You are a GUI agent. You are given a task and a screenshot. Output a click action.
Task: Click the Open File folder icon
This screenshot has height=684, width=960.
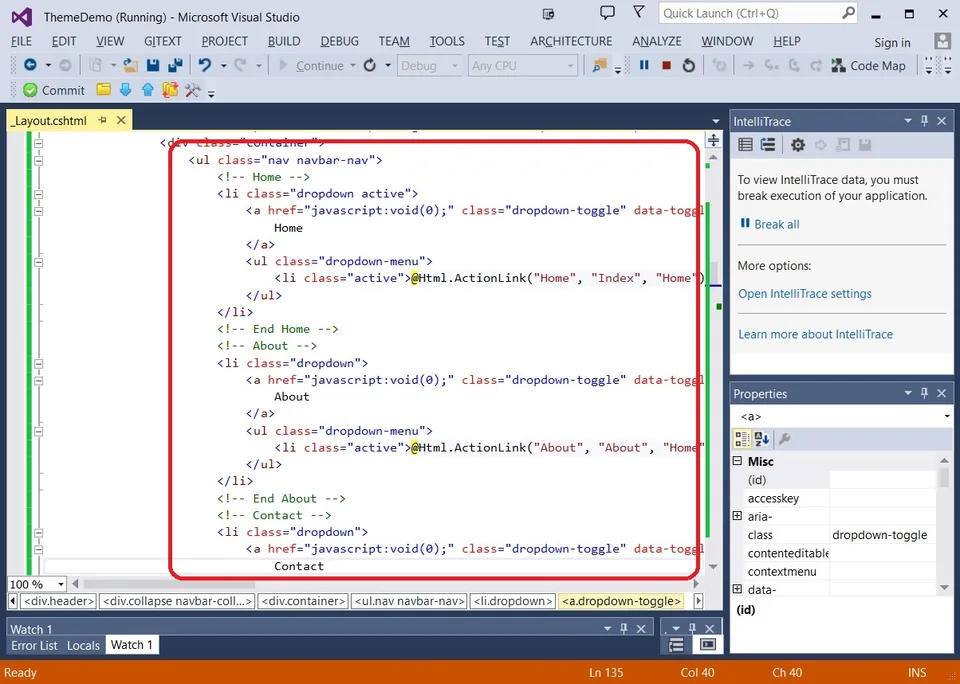[130, 65]
